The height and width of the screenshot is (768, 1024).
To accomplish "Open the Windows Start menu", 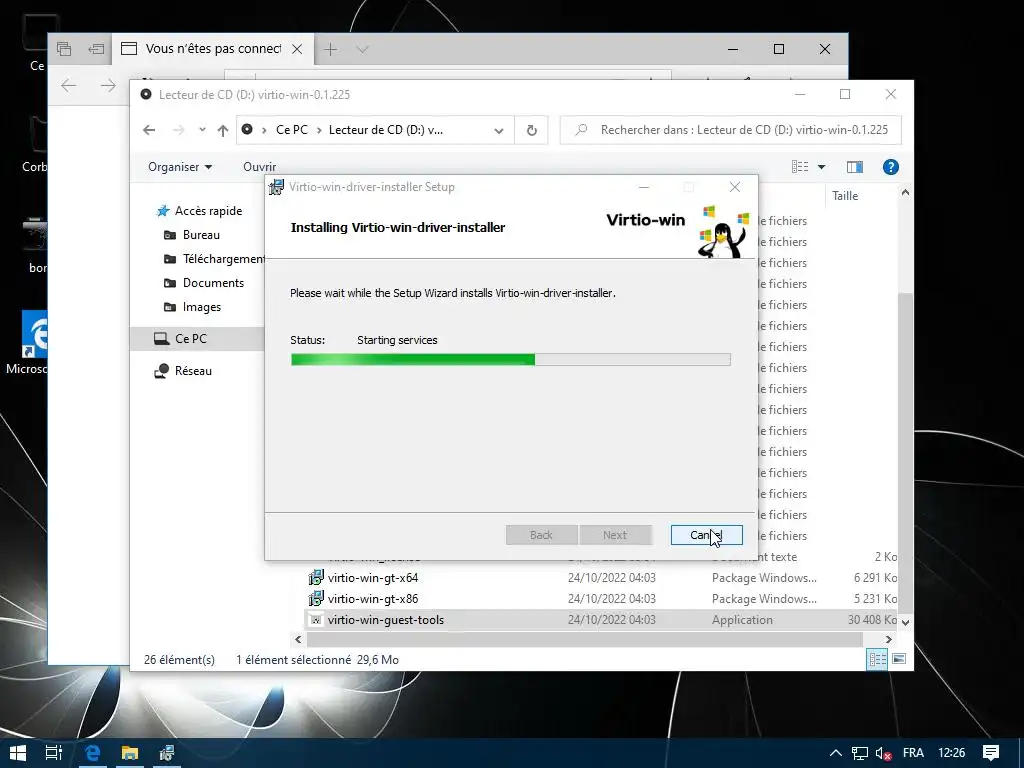I will point(18,753).
